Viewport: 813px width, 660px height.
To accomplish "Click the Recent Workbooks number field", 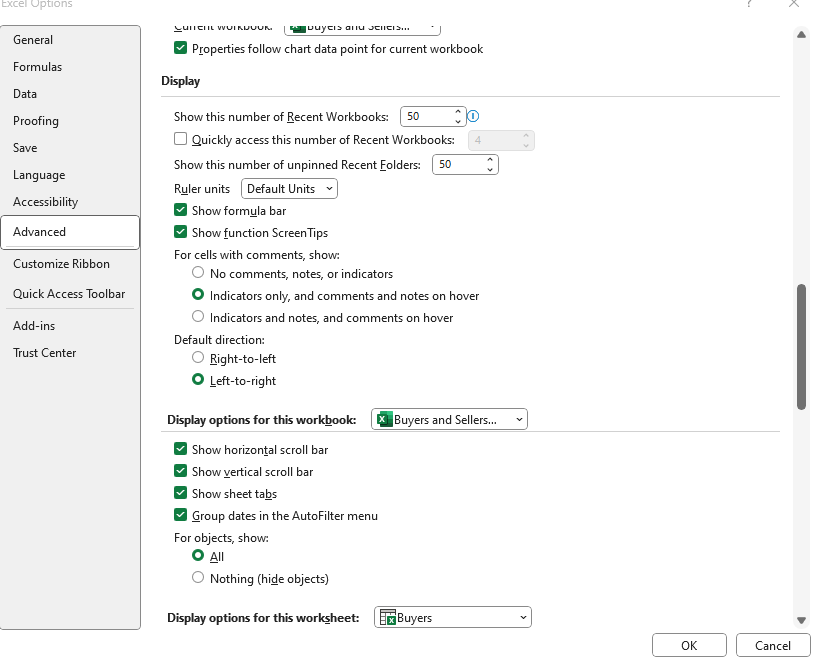I will [x=427, y=116].
